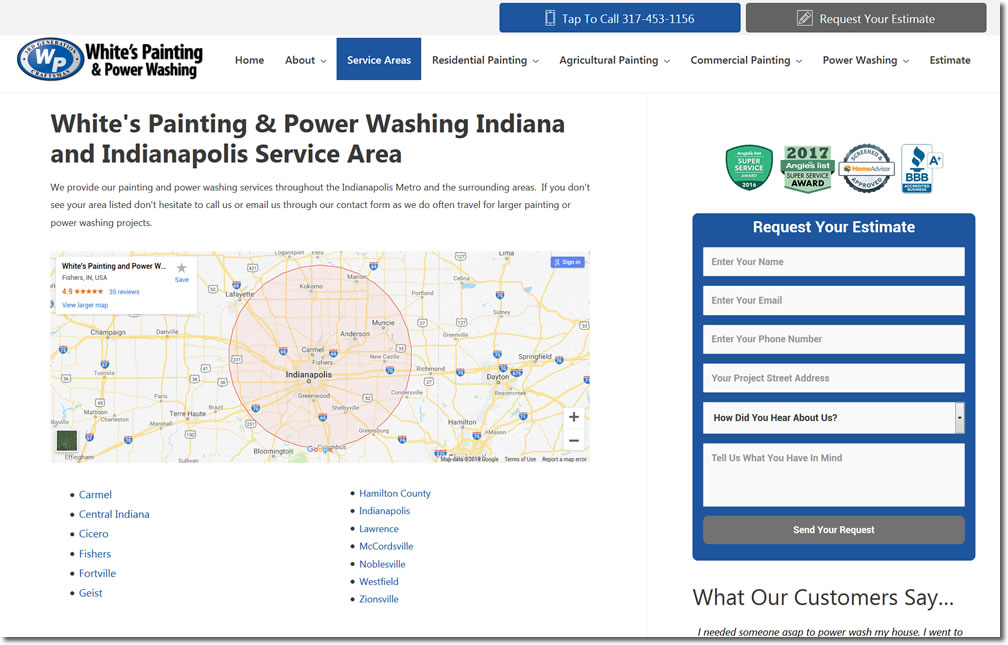Sign in to Google on the map

[568, 262]
